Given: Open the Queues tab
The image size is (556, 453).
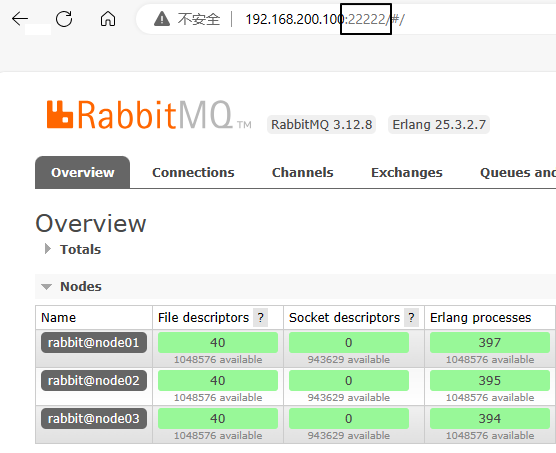Looking at the screenshot, I should coord(518,173).
